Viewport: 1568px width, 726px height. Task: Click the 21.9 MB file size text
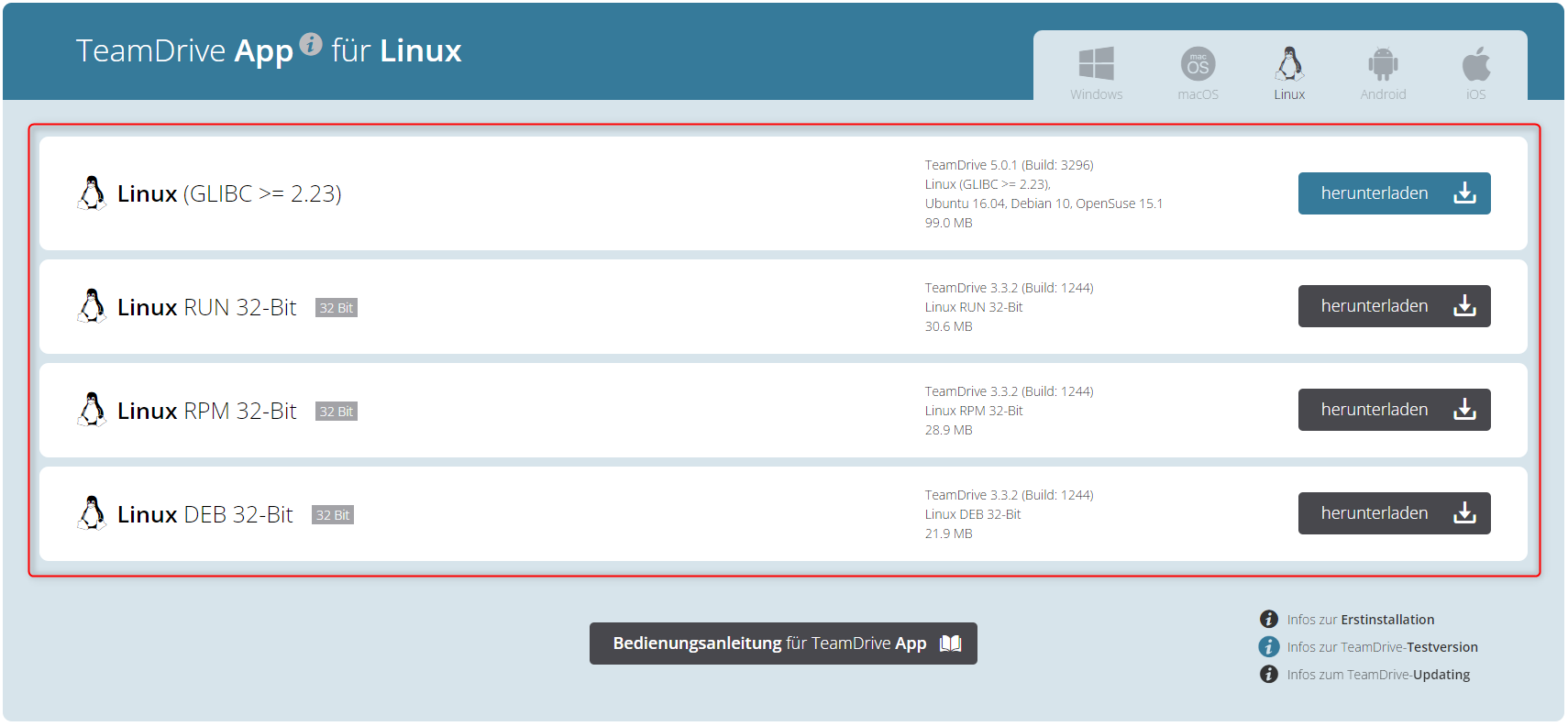(948, 533)
